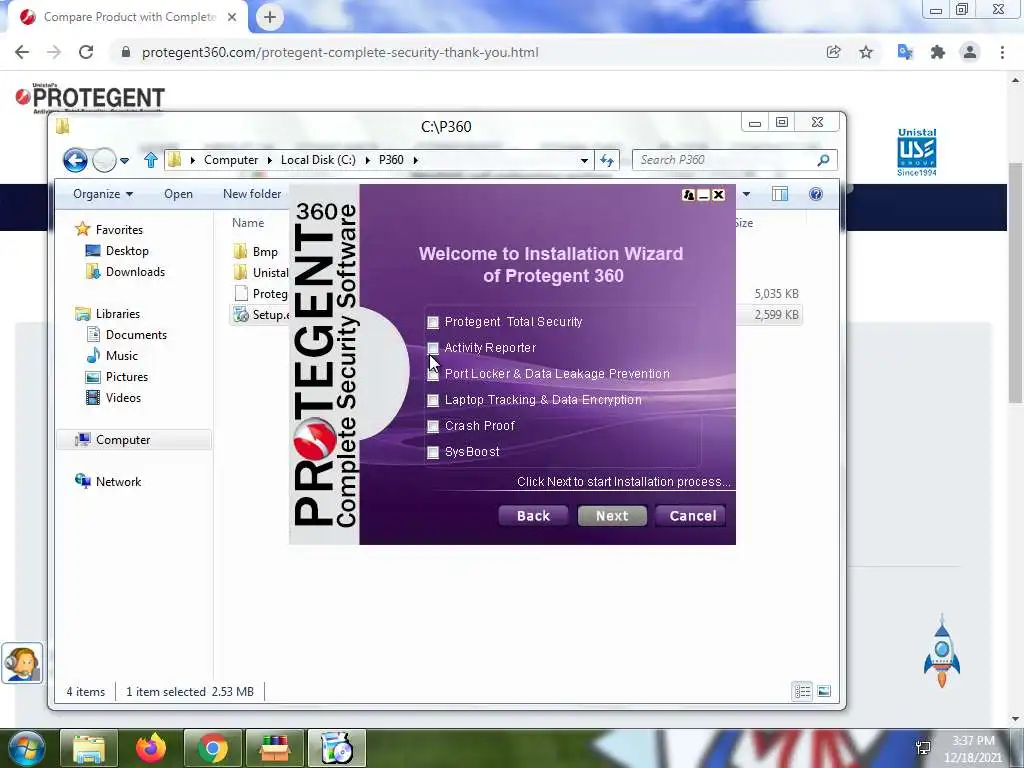Toggle the Explorer preview pane
1024x768 pixels.
coord(780,194)
